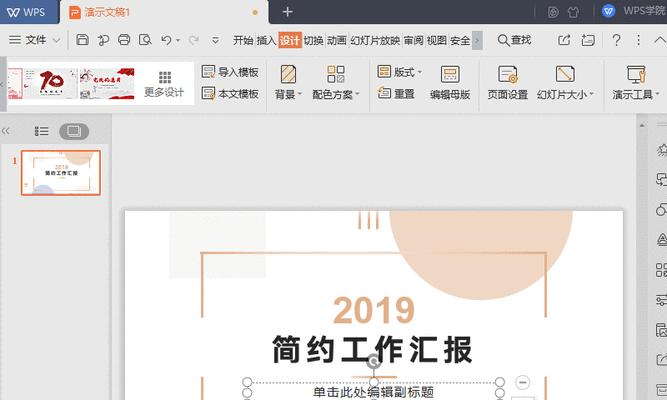Switch to the 切换 tab
This screenshot has width=667, height=400.
coord(314,40)
